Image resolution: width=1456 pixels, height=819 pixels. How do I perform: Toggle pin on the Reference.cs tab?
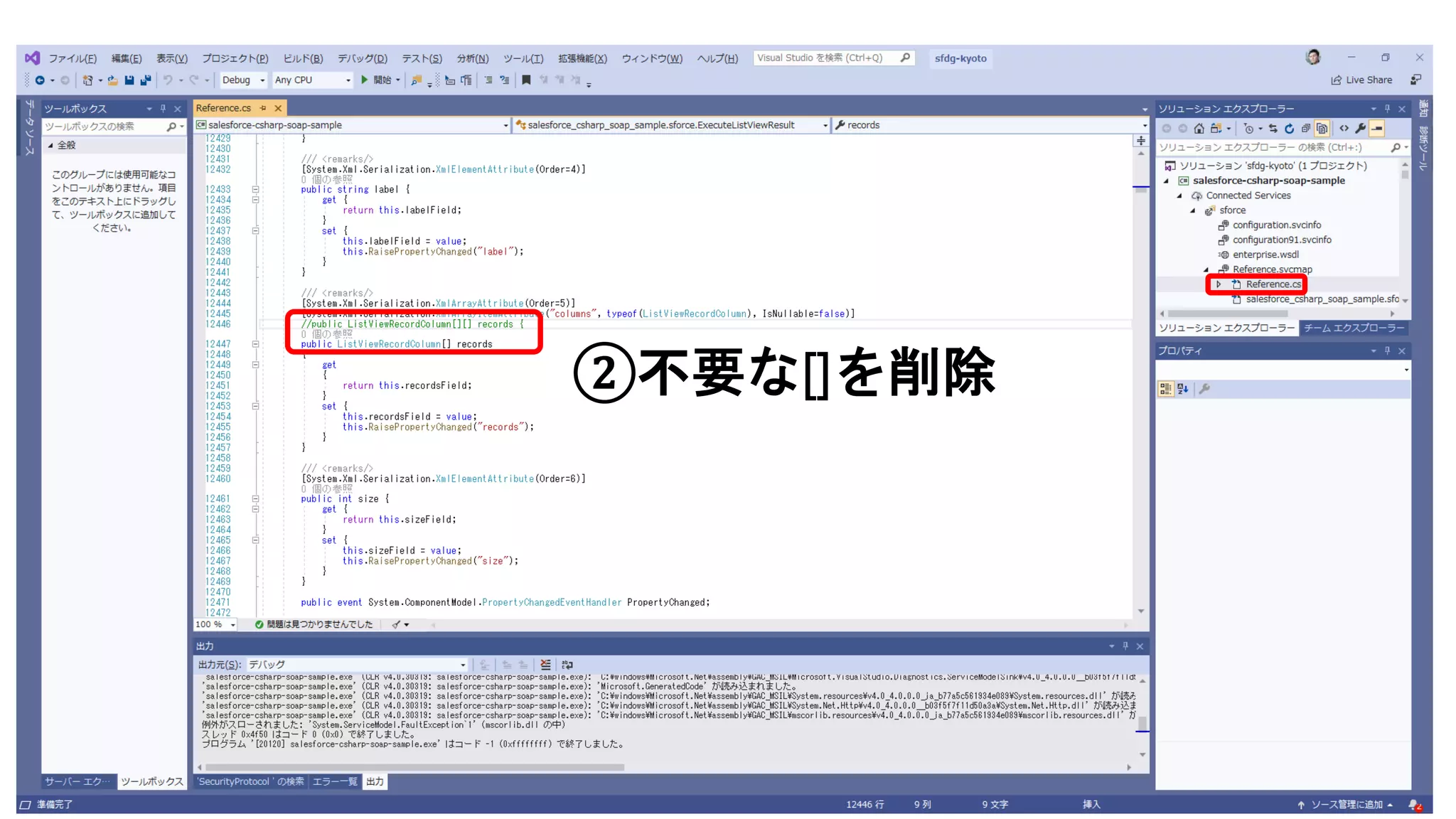click(x=263, y=108)
